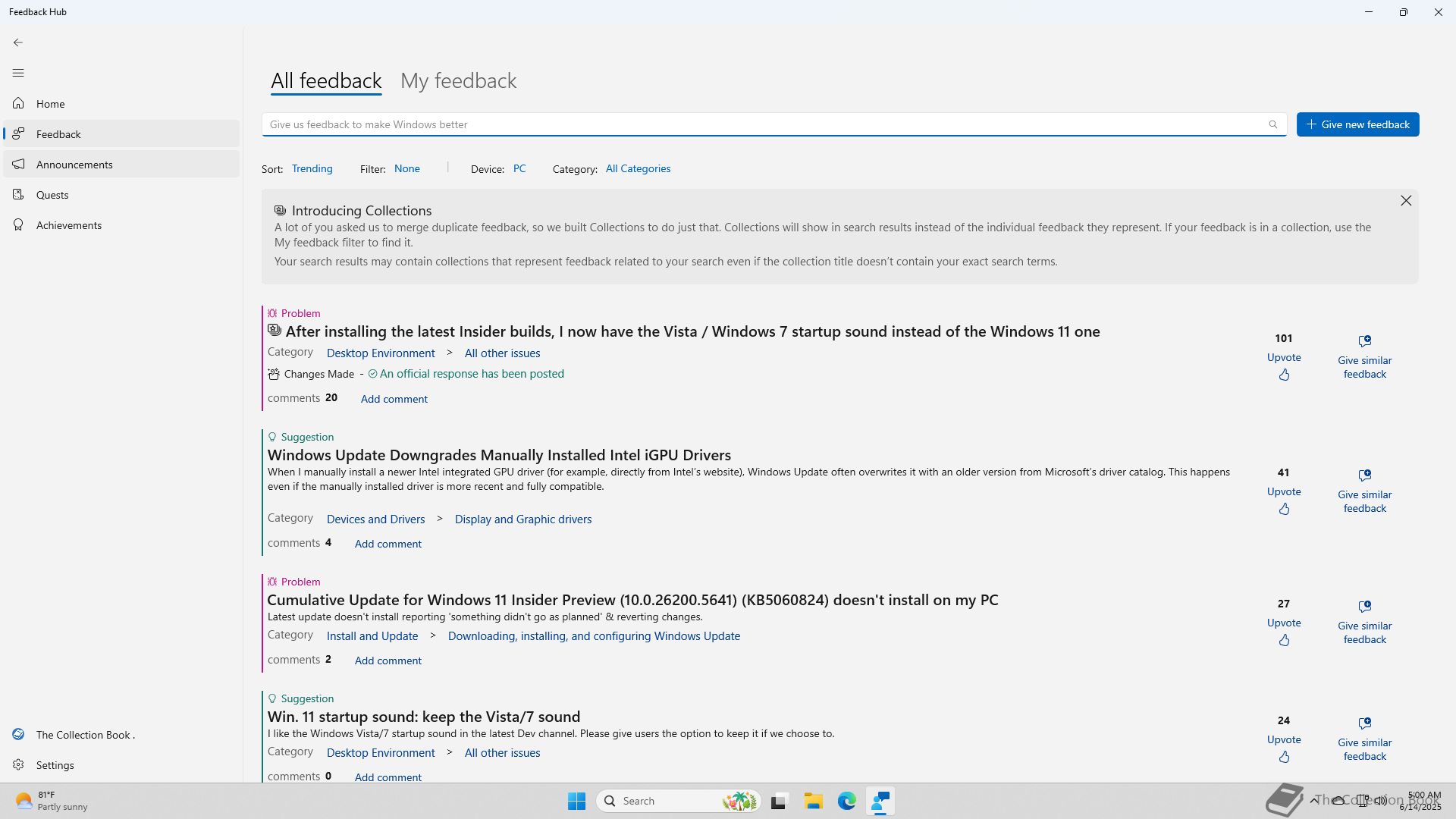Screen dimensions: 1456x819
Task: Go back using the back arrow
Action: [18, 42]
